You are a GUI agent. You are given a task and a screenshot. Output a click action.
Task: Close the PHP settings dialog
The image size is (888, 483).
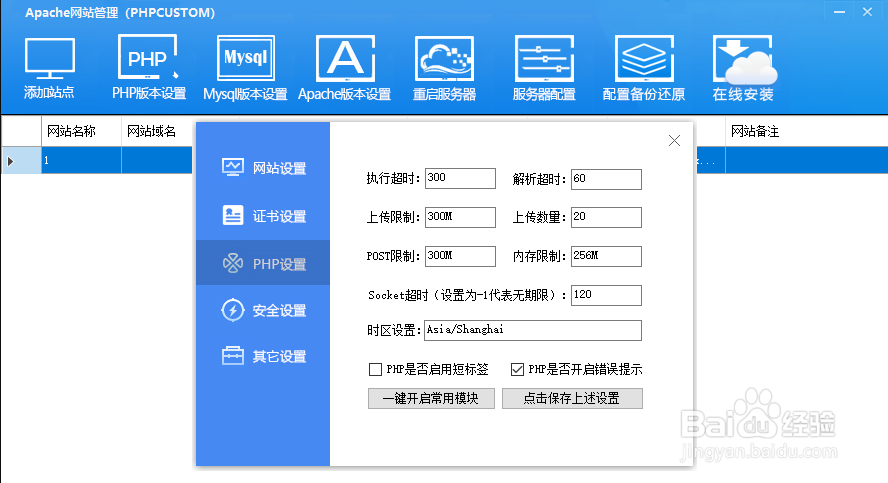pos(674,140)
